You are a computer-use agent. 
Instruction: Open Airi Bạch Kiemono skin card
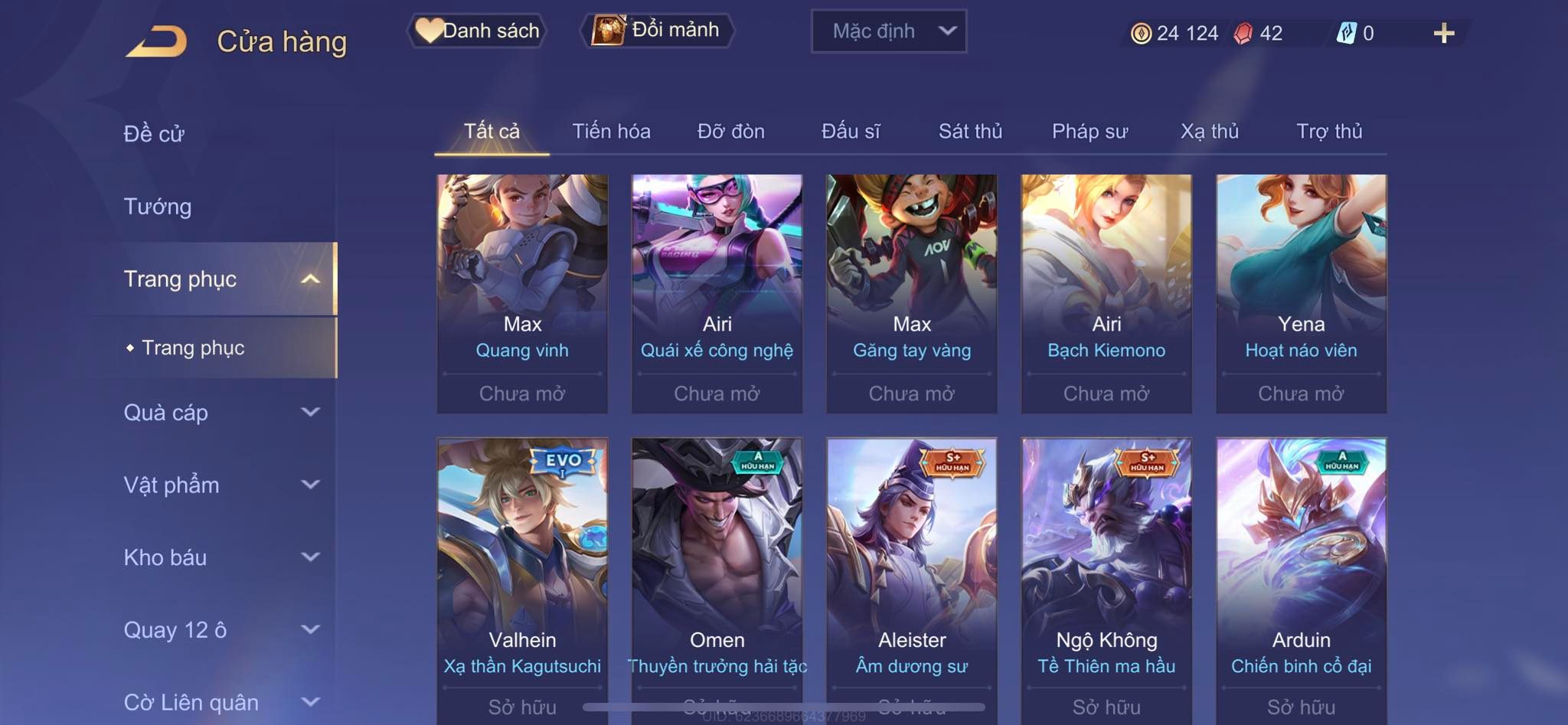[x=1106, y=294]
